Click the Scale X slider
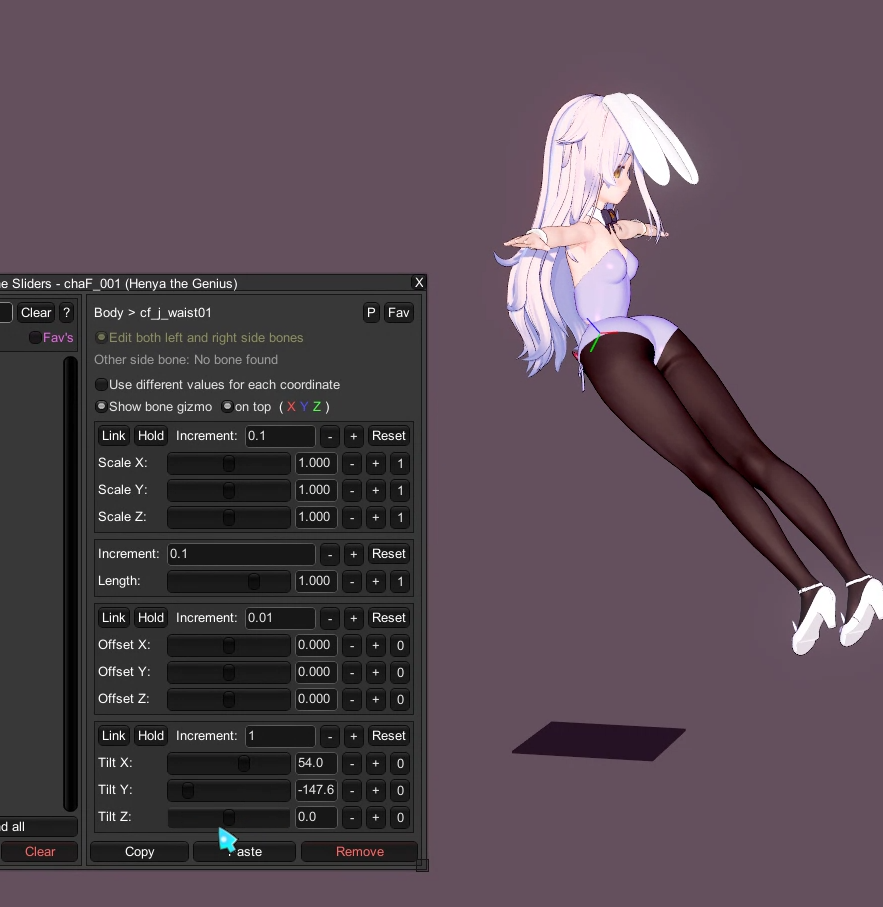Screen dimensions: 883x907 pyautogui.click(x=229, y=463)
